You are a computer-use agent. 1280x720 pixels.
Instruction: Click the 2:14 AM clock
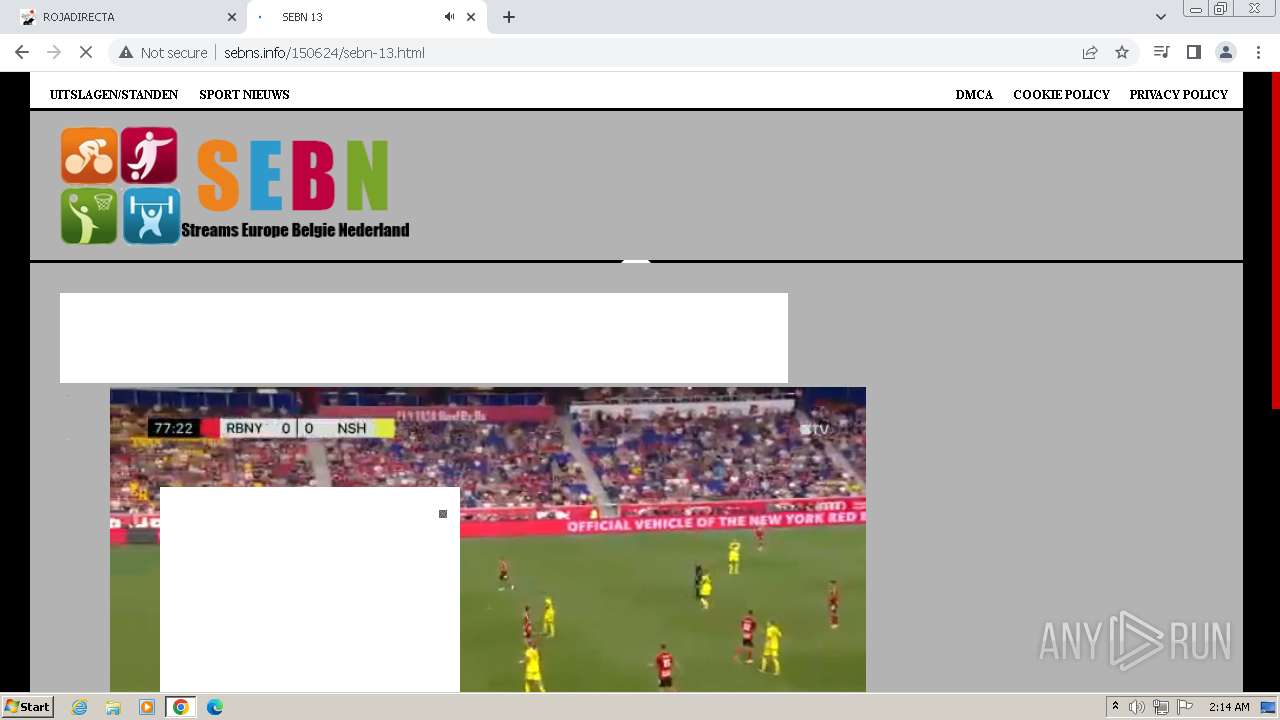coord(1229,707)
